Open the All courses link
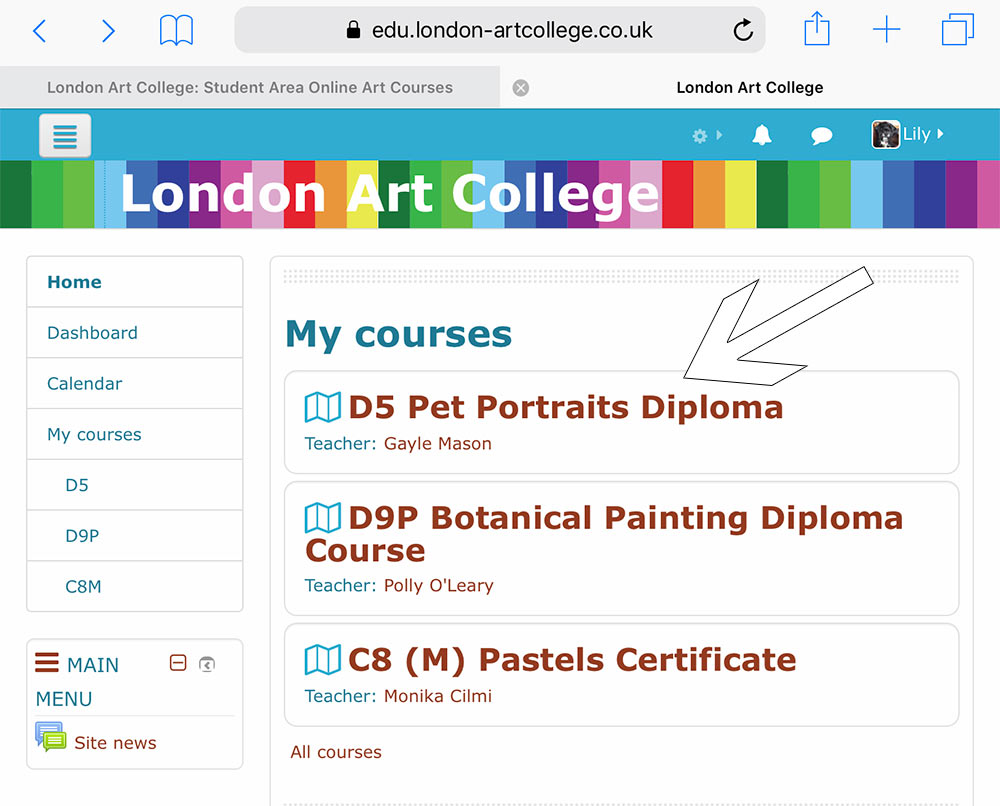 click(335, 752)
